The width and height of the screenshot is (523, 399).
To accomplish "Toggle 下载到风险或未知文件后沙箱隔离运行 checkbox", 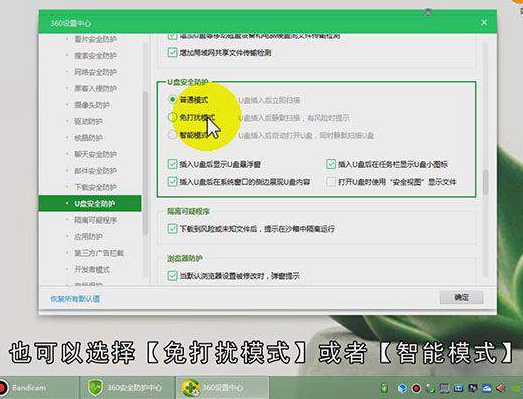I will pyautogui.click(x=172, y=229).
